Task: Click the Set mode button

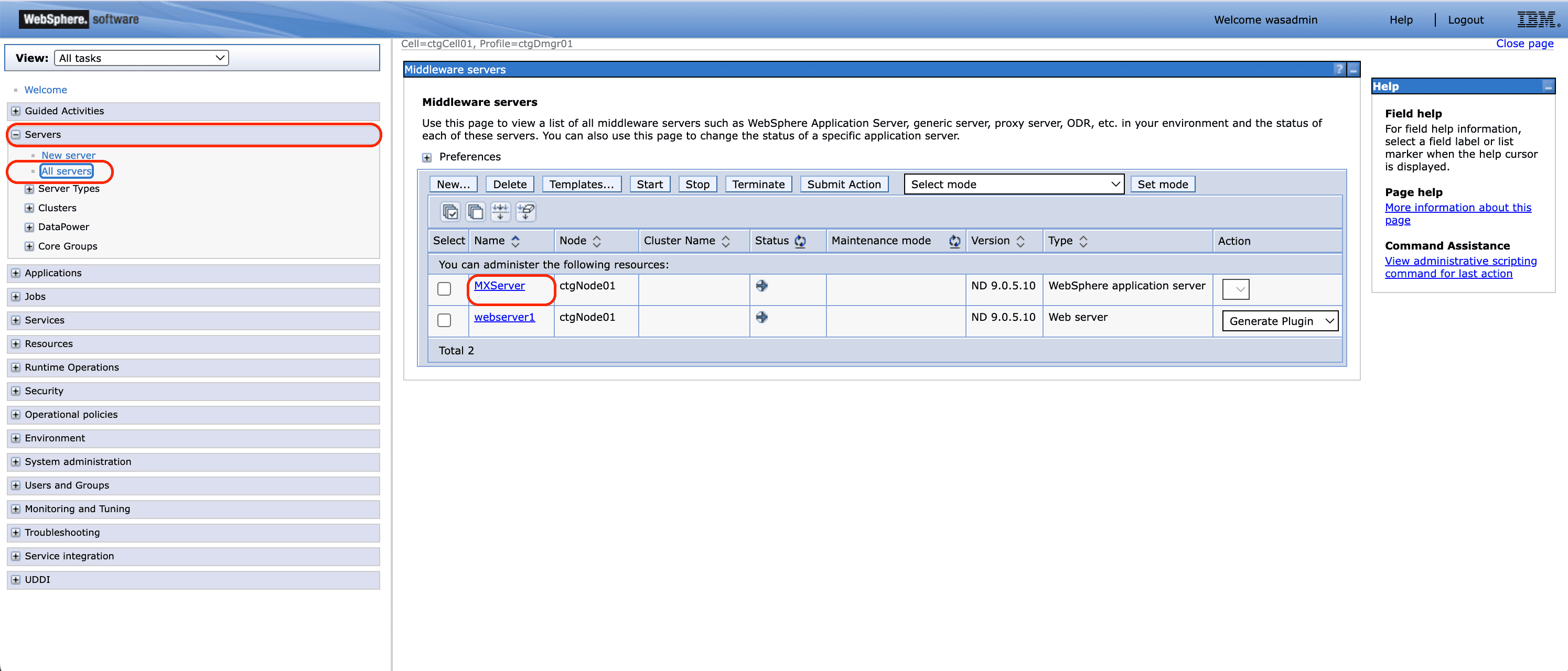Action: click(x=1163, y=185)
